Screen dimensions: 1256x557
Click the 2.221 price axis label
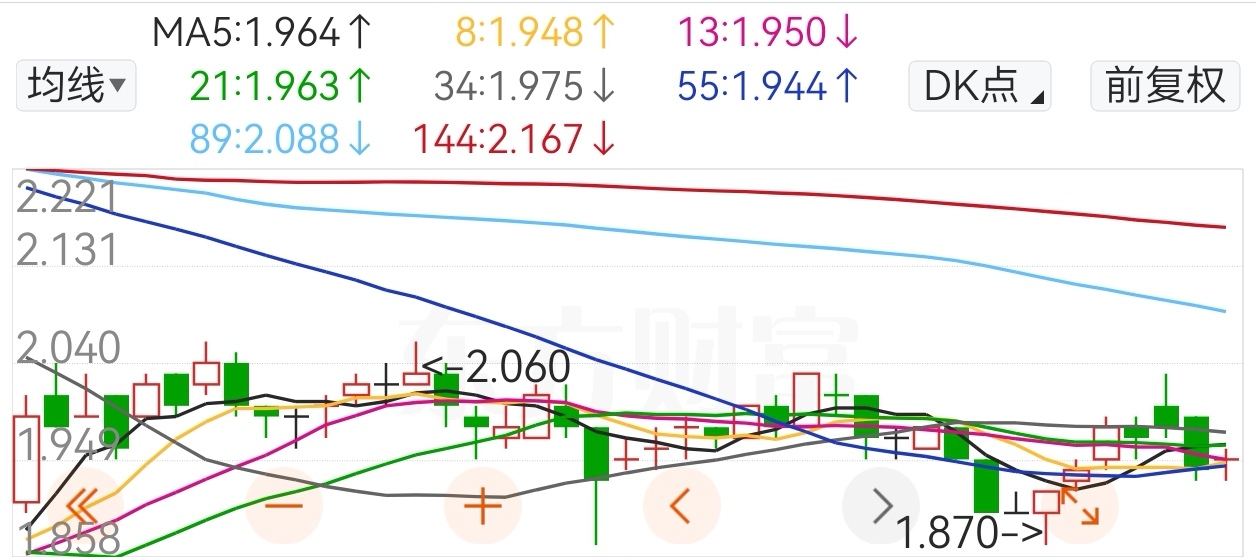coord(67,199)
